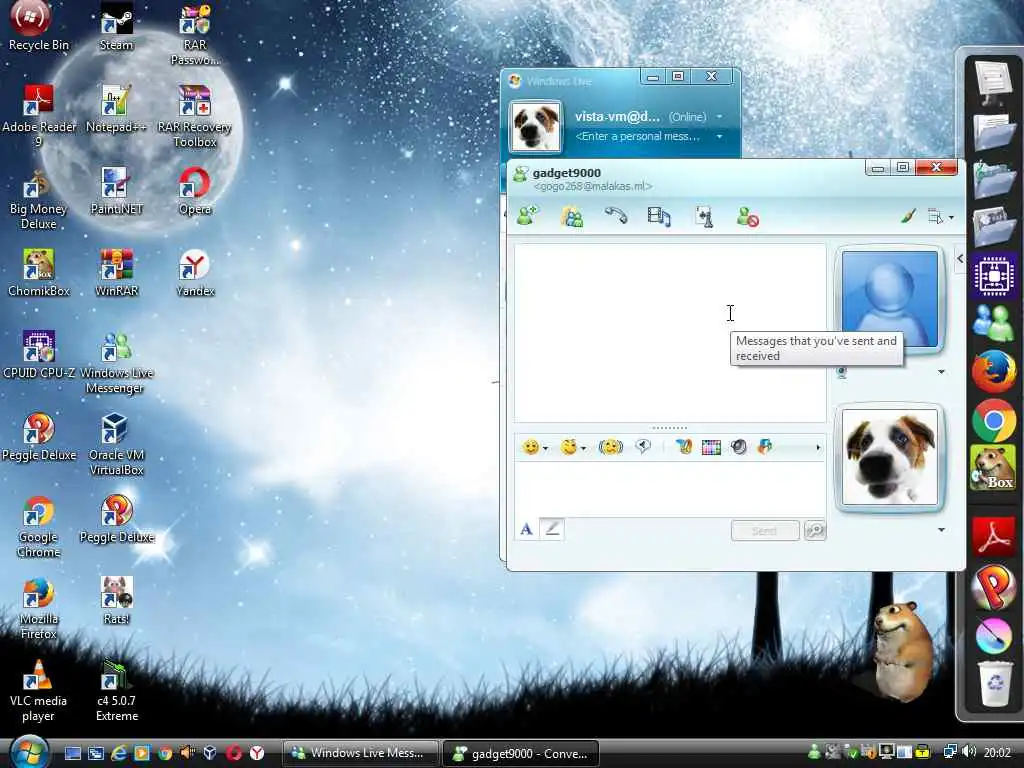Viewport: 1024px width, 768px height.
Task: Click the dog avatar in Windows Live window
Action: coord(535,126)
